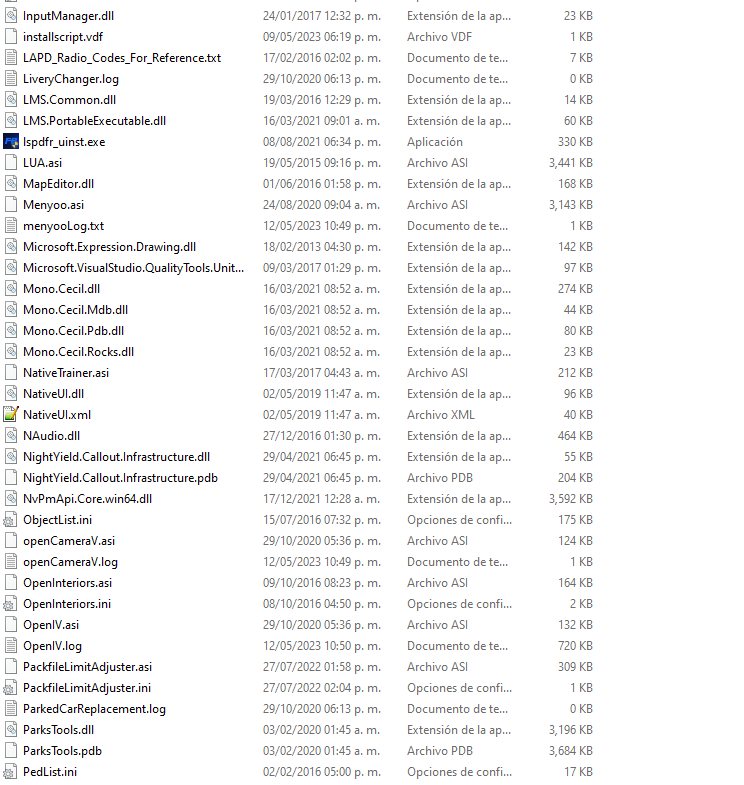Click Archivo PDB type of ParksTools.pdb
The height and width of the screenshot is (785, 744).
(x=440, y=751)
